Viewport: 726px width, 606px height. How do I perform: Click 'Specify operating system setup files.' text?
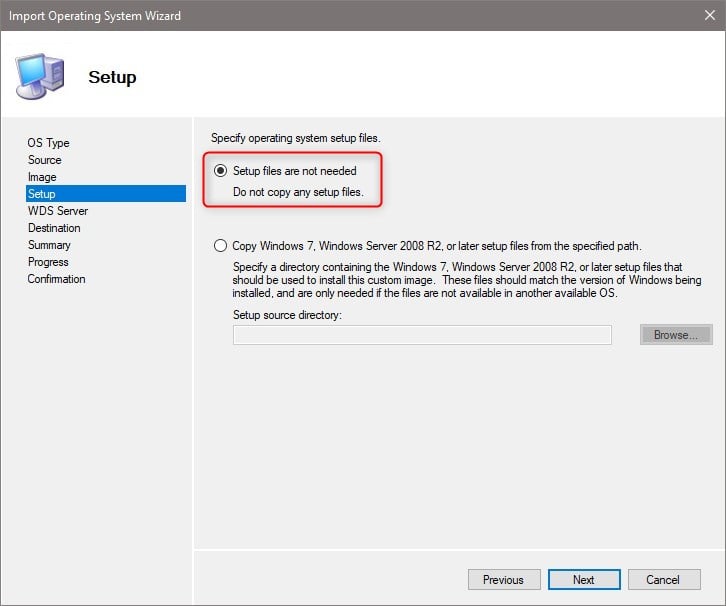295,138
